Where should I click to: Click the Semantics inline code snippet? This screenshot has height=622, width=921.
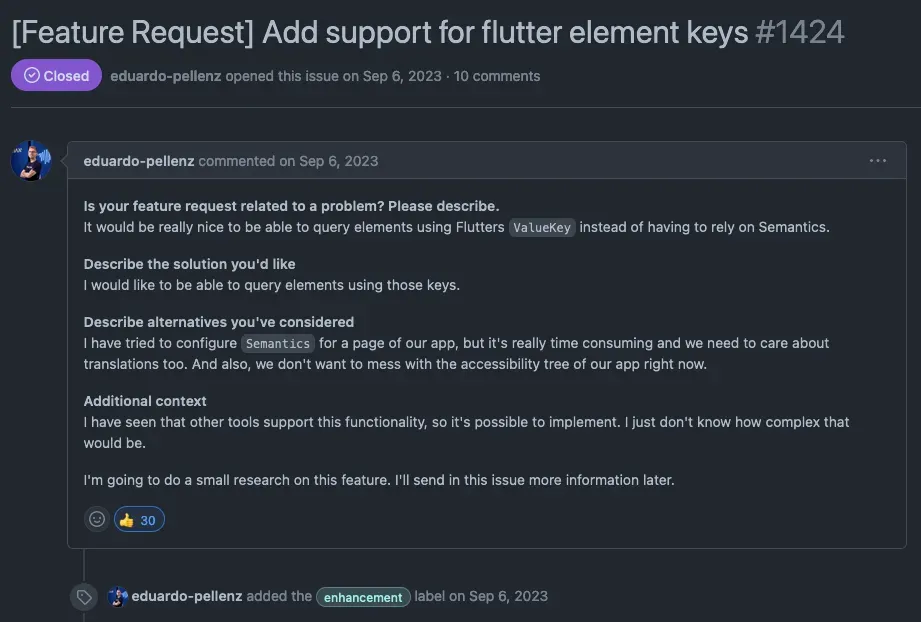[x=278, y=343]
